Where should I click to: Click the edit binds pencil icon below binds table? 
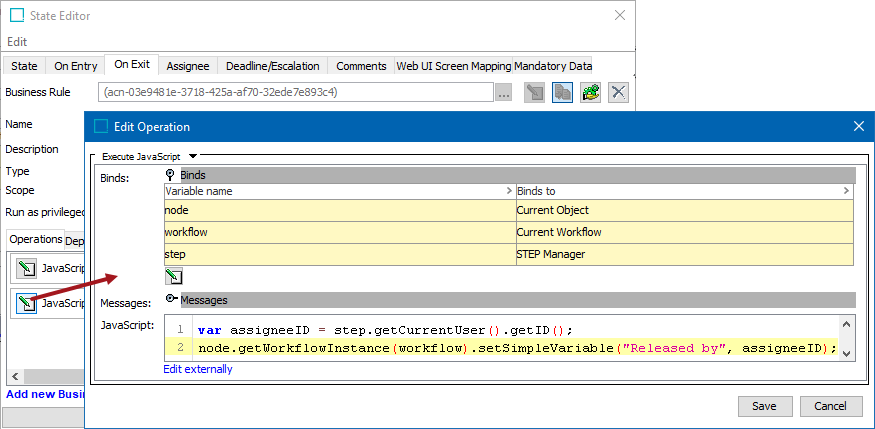pyautogui.click(x=174, y=276)
